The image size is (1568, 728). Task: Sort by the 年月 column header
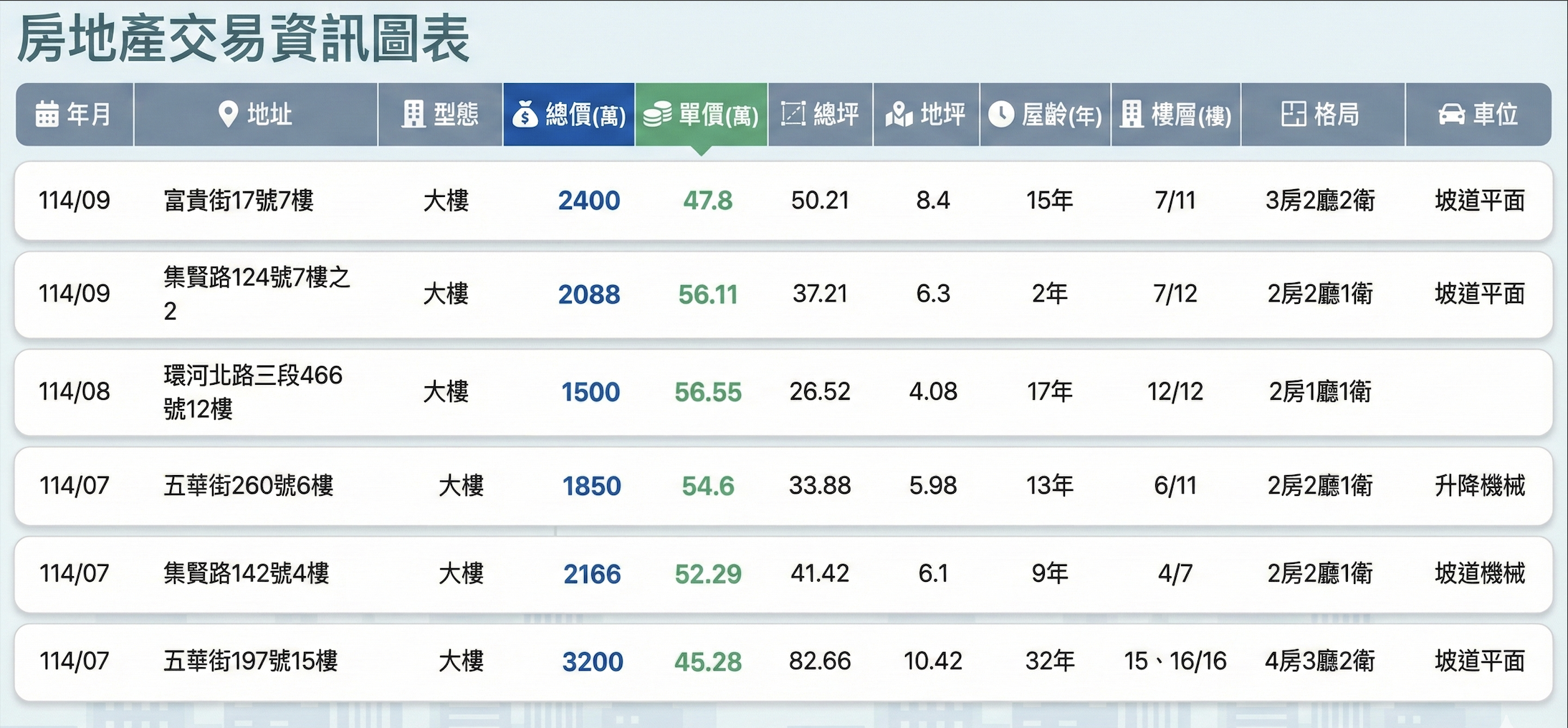pos(75,115)
